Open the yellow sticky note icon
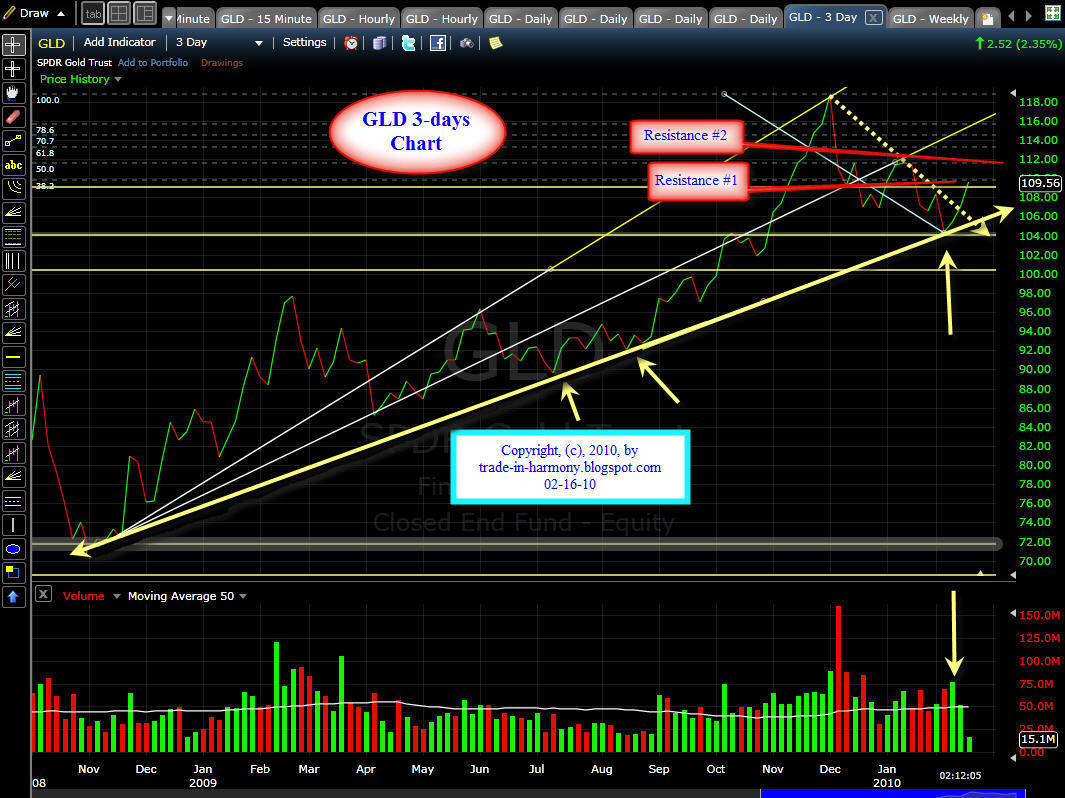 click(x=496, y=43)
